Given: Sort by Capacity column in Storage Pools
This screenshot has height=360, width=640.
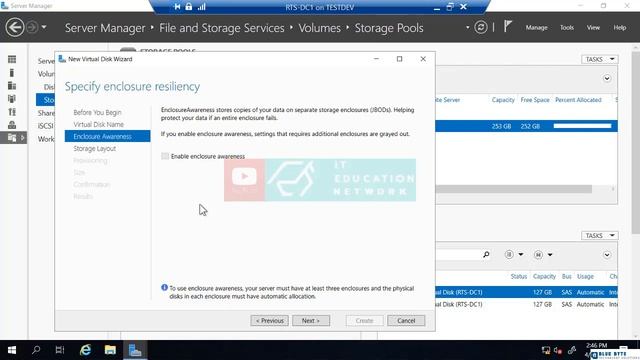Looking at the screenshot, I should click(503, 100).
